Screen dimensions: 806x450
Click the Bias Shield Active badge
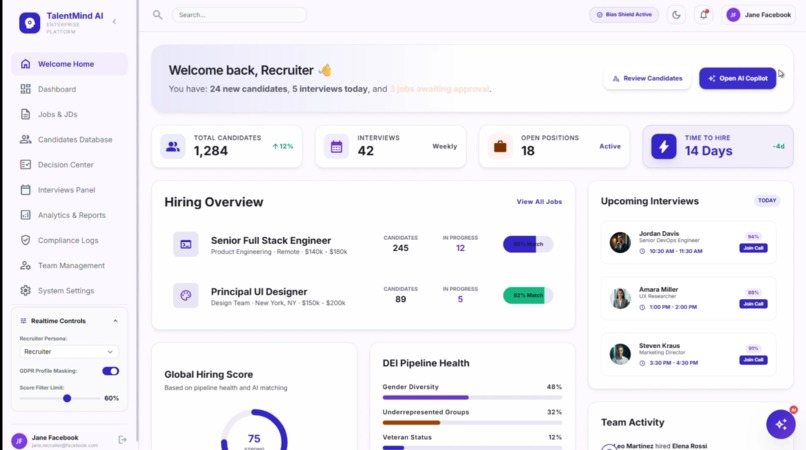coord(624,14)
